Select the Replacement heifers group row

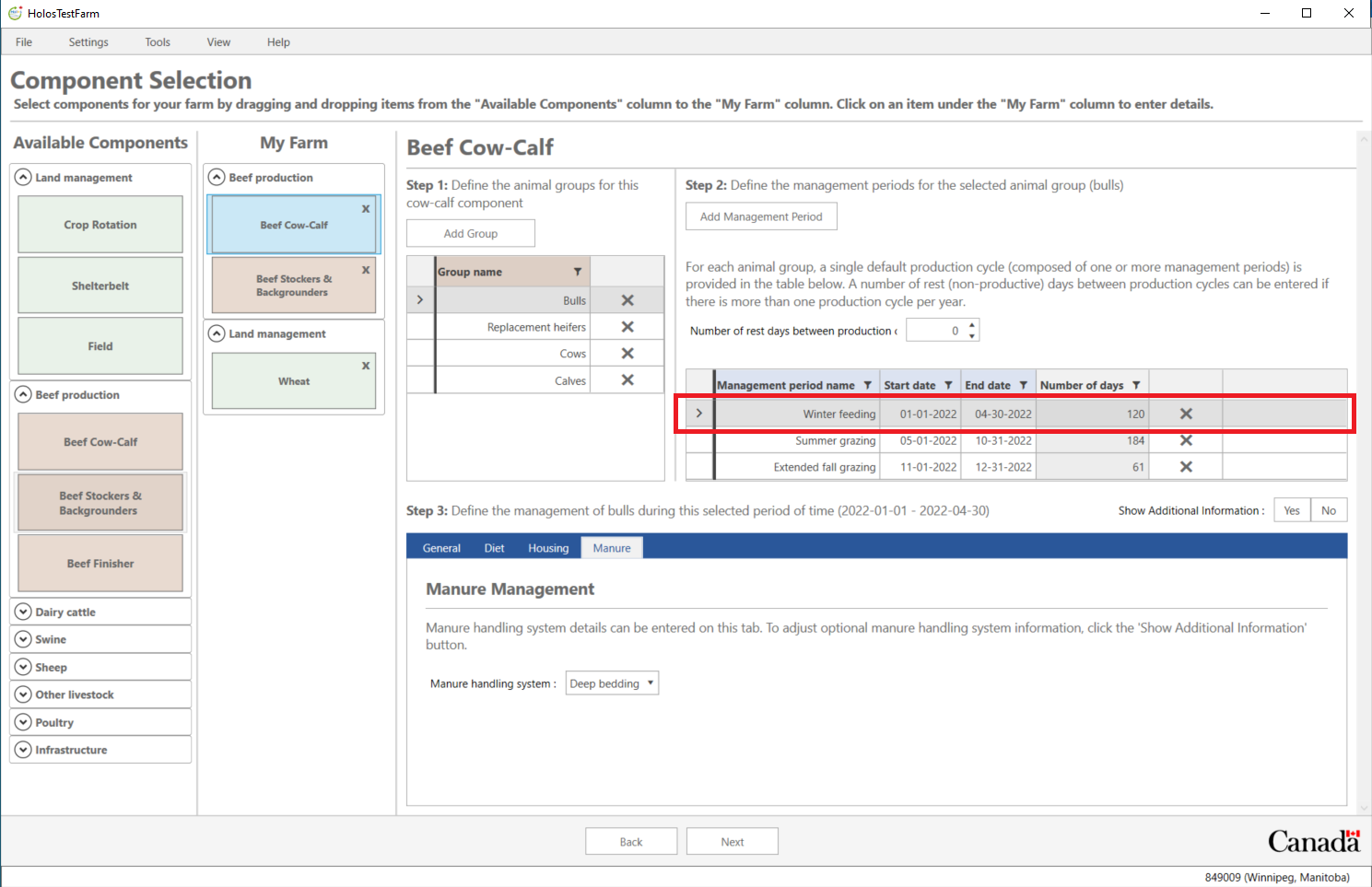click(x=512, y=327)
